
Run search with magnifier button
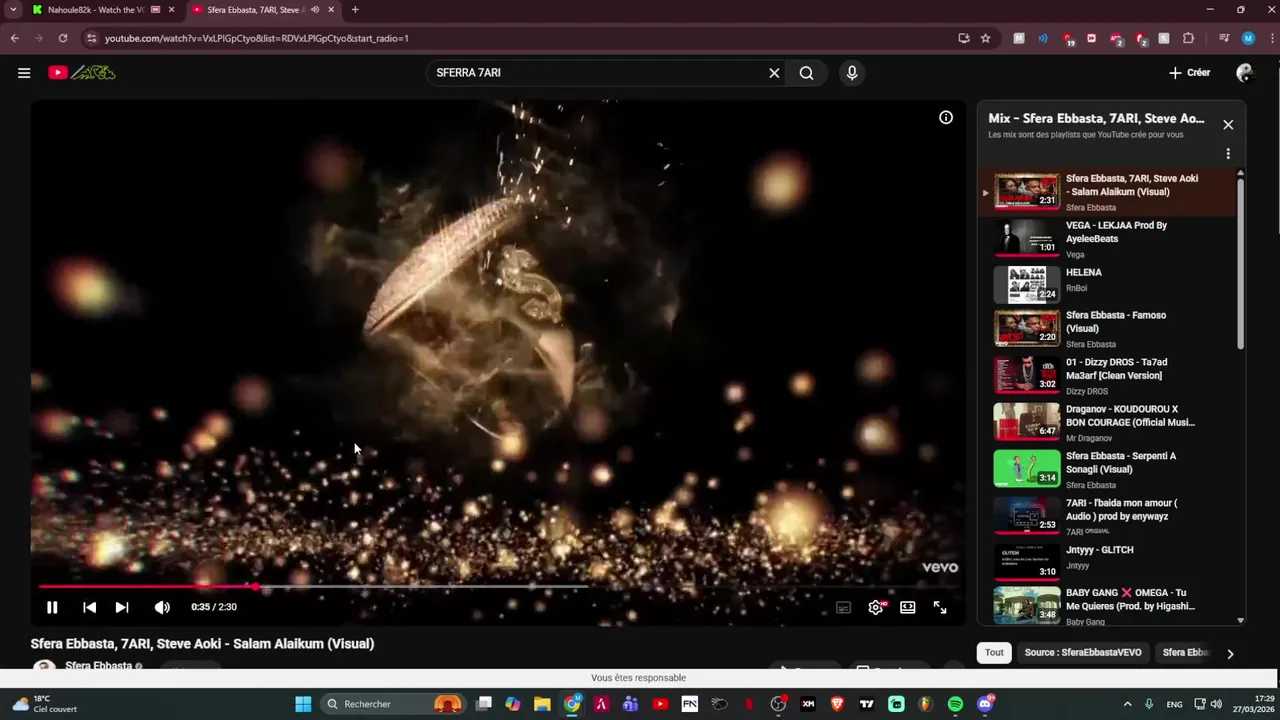806,73
